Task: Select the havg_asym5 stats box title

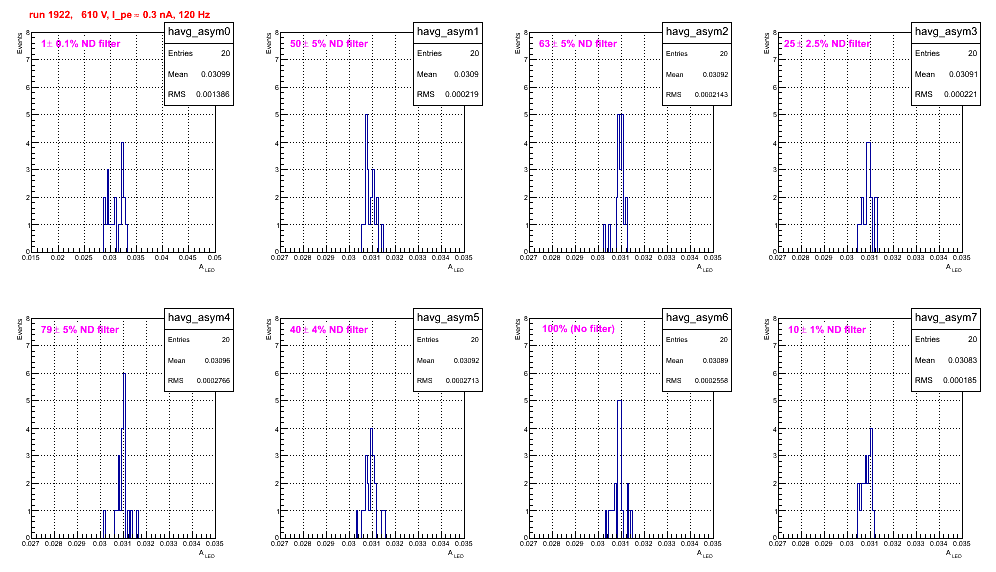Action: click(x=448, y=318)
